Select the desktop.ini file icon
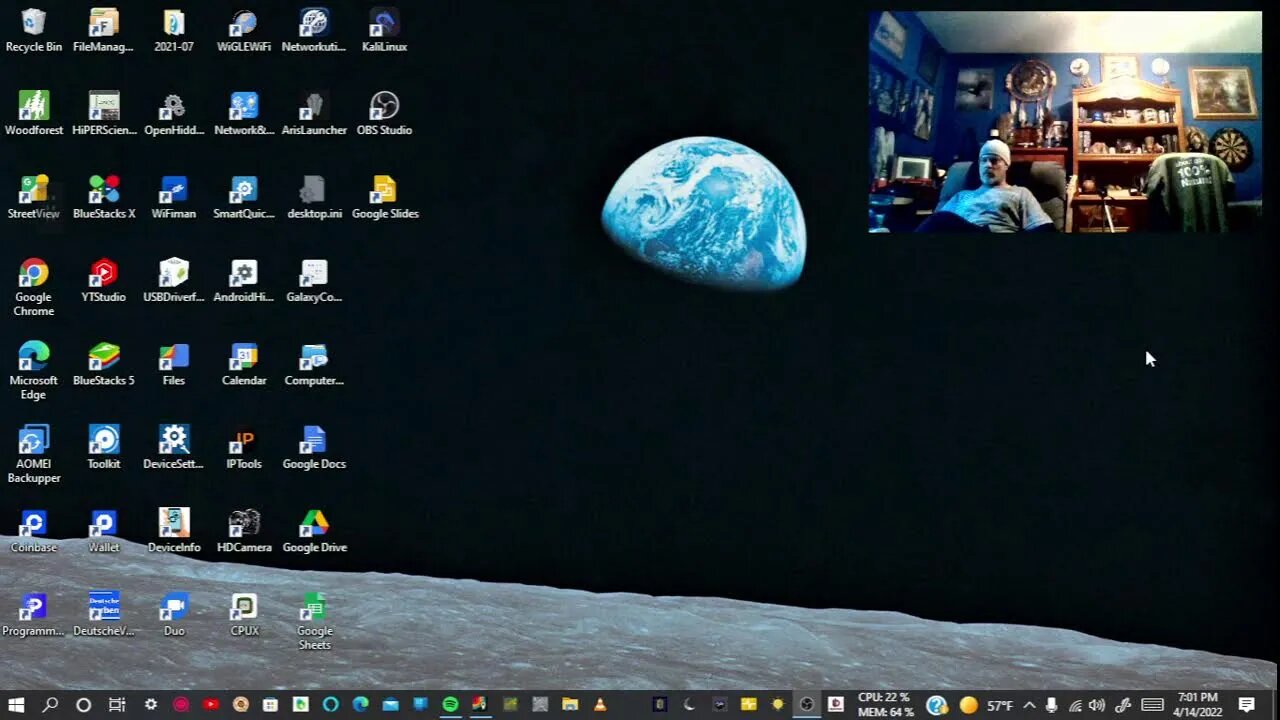Viewport: 1280px width, 720px height. pos(314,197)
